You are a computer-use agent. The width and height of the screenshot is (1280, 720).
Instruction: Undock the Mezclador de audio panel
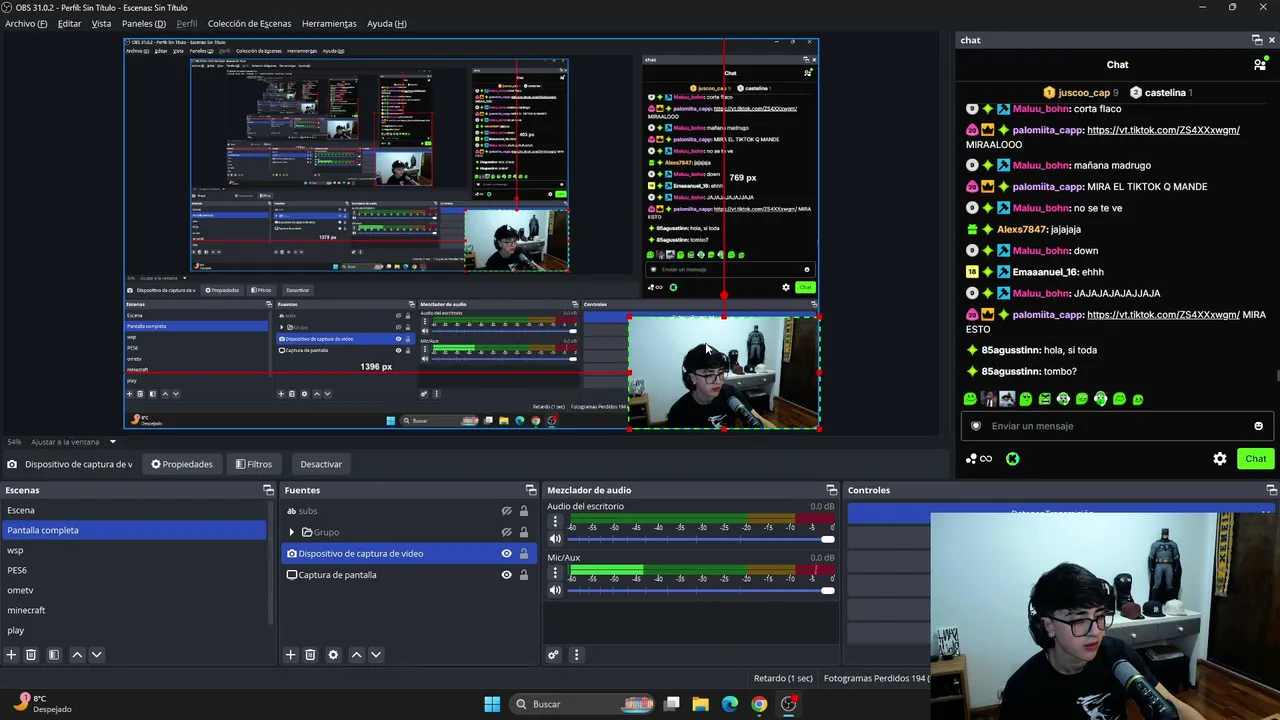coord(831,490)
